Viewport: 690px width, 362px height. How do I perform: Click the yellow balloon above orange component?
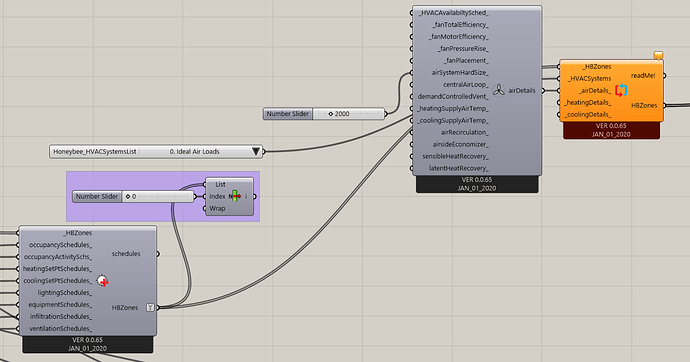click(658, 55)
